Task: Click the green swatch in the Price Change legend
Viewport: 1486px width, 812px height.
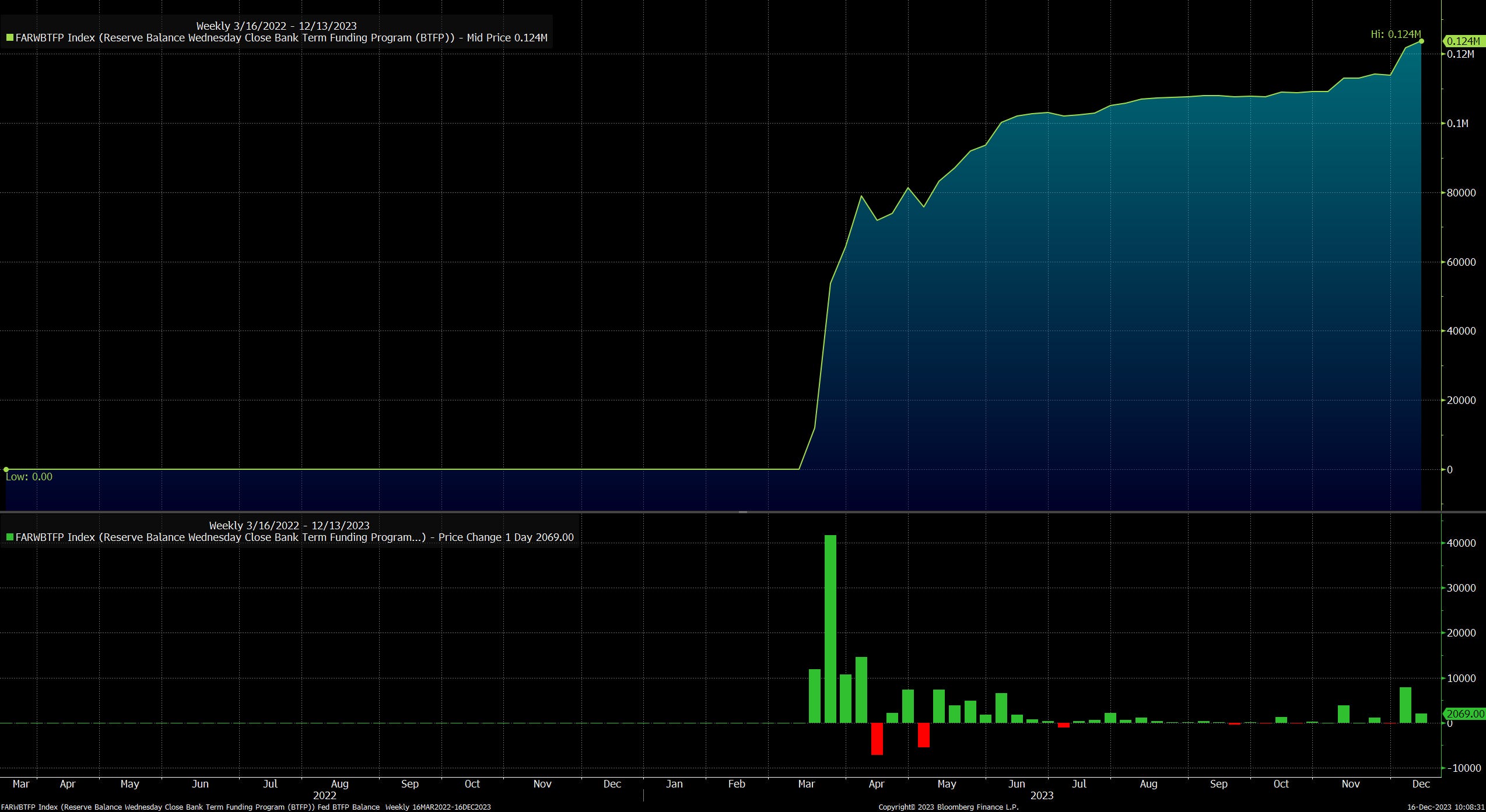Action: tap(9, 537)
